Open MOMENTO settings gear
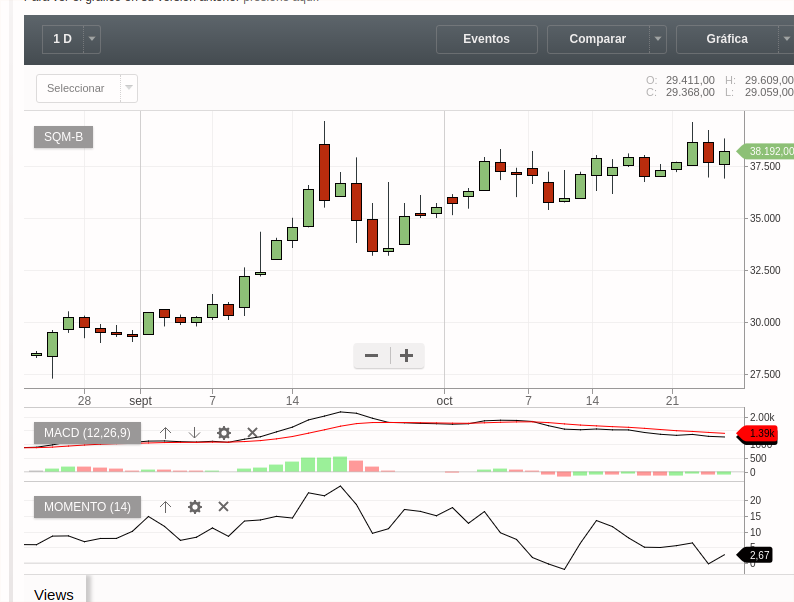The width and height of the screenshot is (794, 602). [195, 507]
